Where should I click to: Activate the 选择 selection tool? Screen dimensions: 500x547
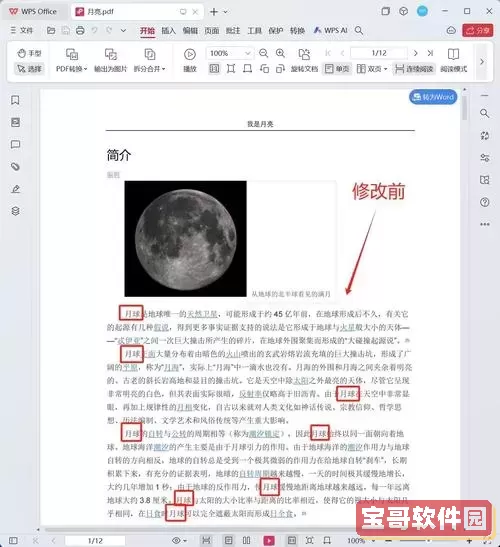[29, 69]
